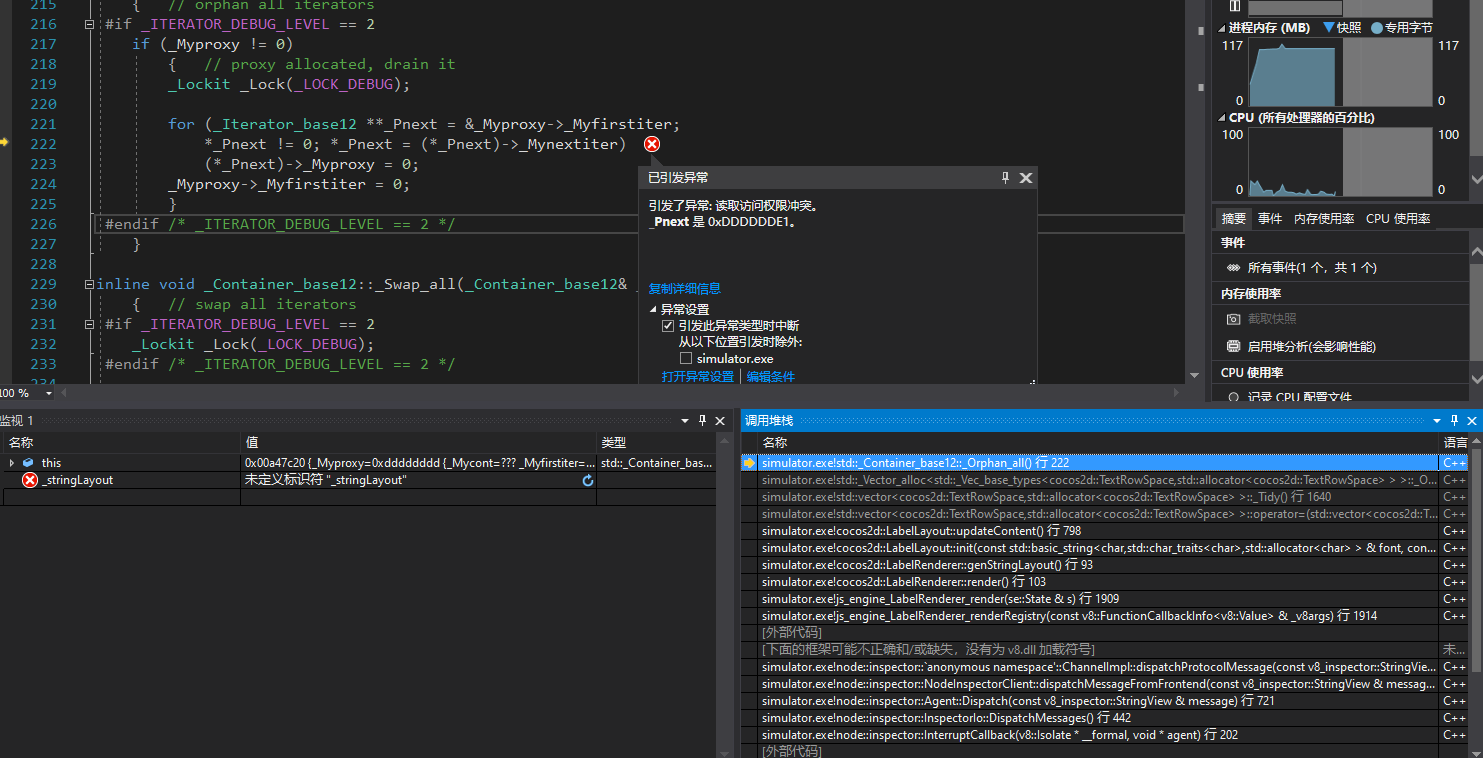Click the 截取快照 snapshot camera icon
Viewport: 1483px width, 758px height.
tap(1234, 319)
